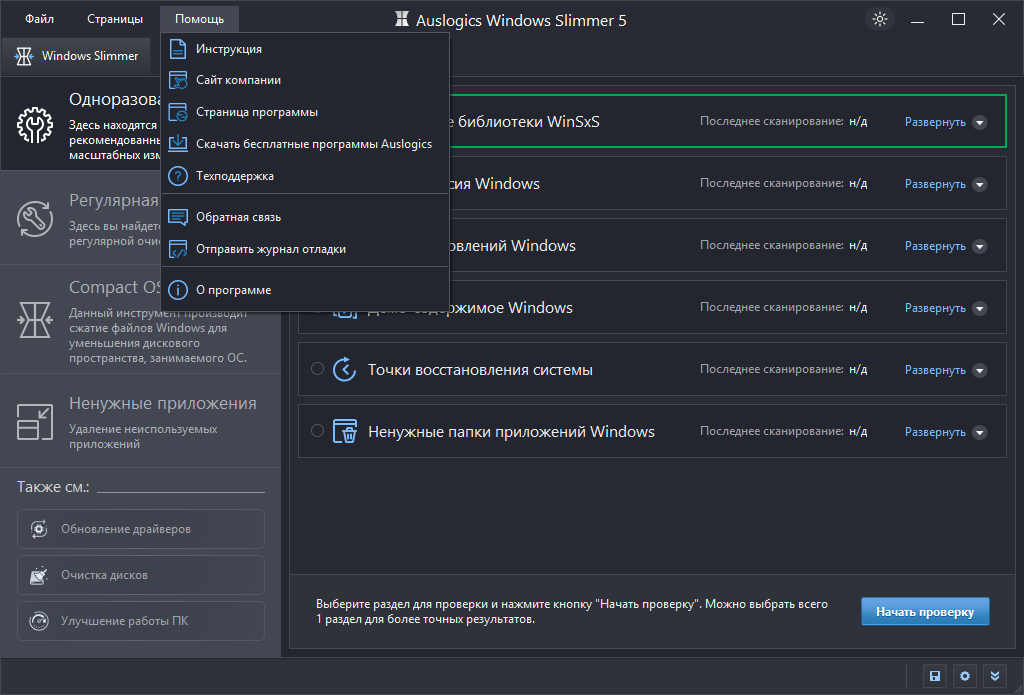Click the Ненужные приложения window icon
The height and width of the screenshot is (695, 1024).
click(x=35, y=422)
